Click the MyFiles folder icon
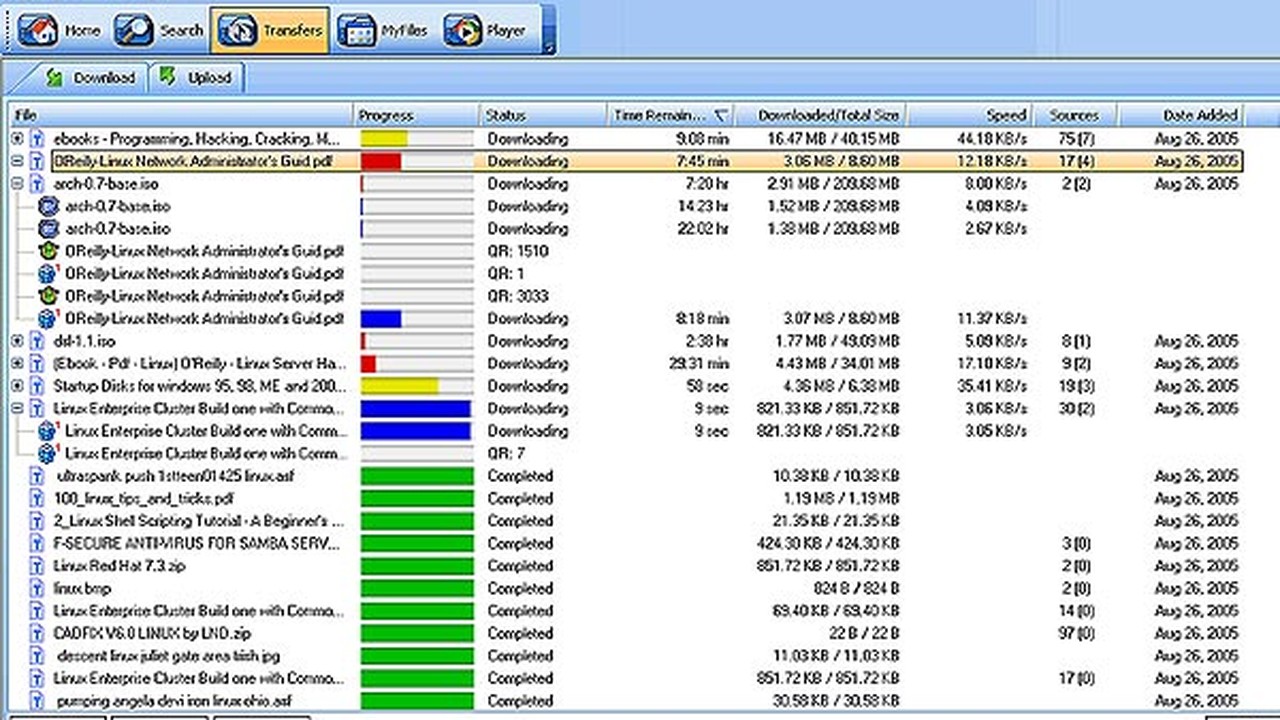Screen dimensions: 1280x720 click(x=357, y=30)
